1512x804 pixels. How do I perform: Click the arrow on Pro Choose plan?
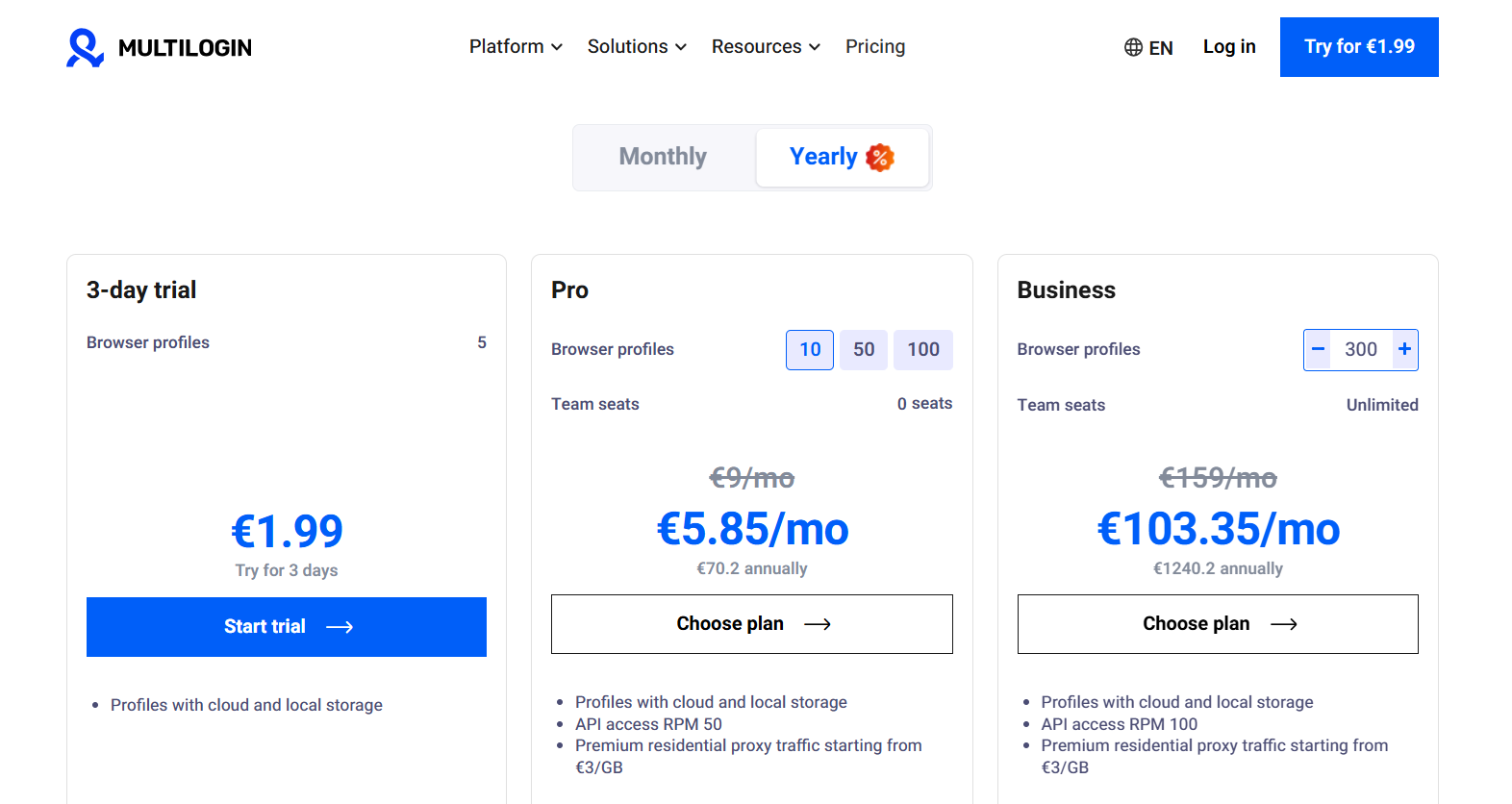coord(818,624)
